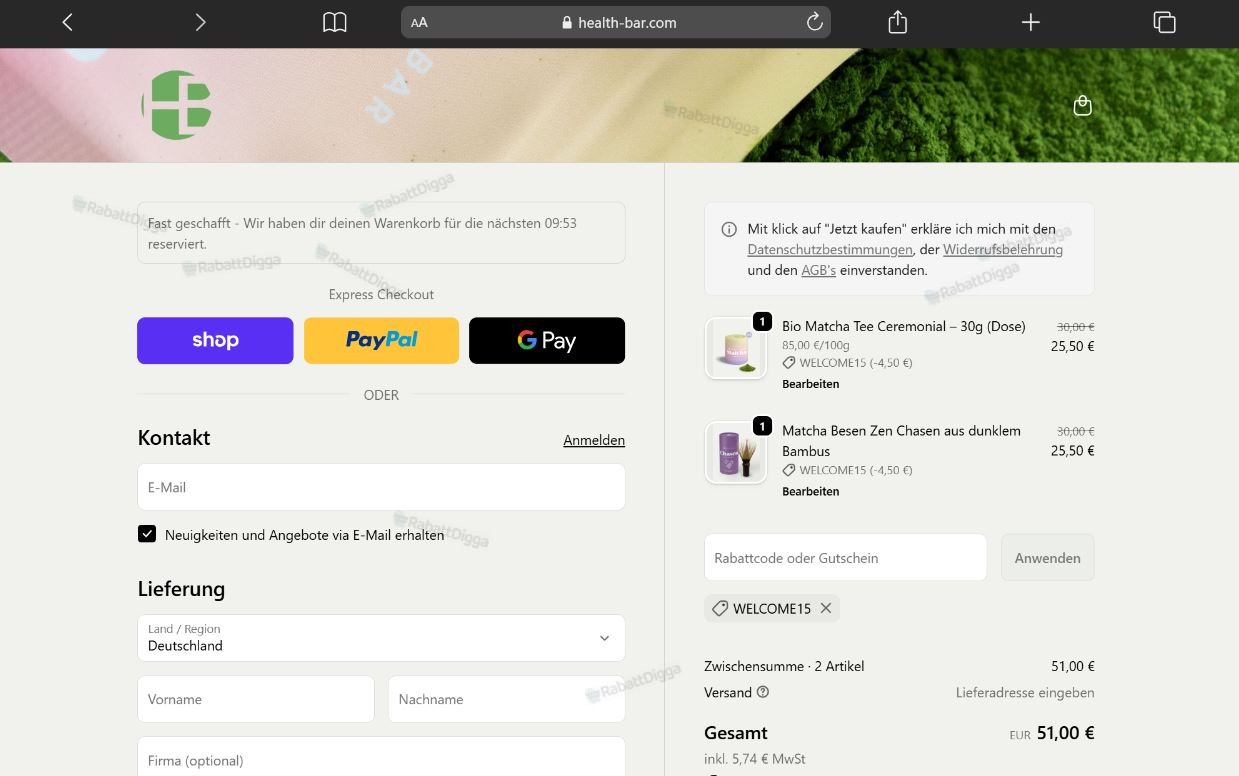1239x776 pixels.
Task: Click the inkl. 5,74 € MwSt text
Action: click(x=755, y=759)
